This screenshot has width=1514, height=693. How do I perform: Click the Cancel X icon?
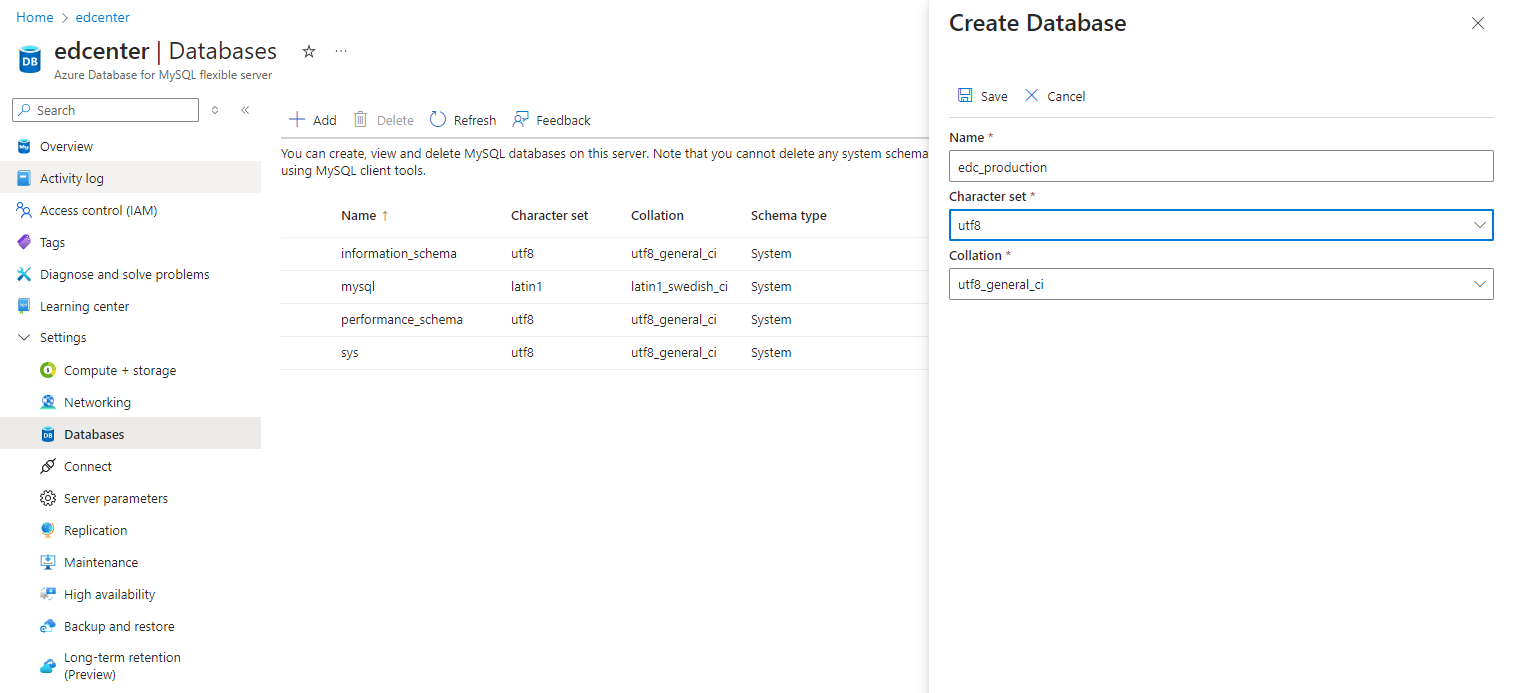click(1032, 96)
